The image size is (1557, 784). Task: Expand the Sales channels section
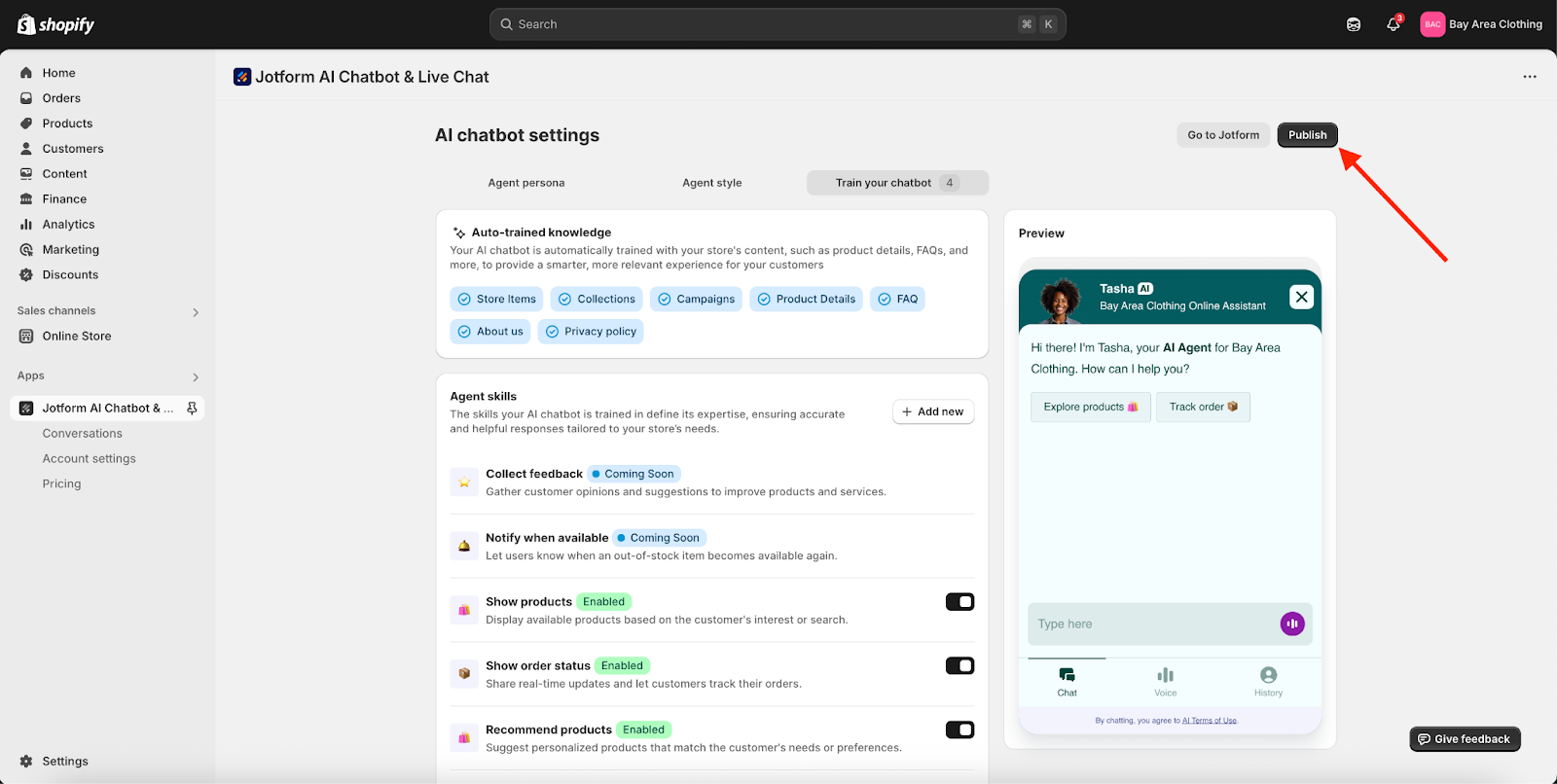tap(196, 312)
